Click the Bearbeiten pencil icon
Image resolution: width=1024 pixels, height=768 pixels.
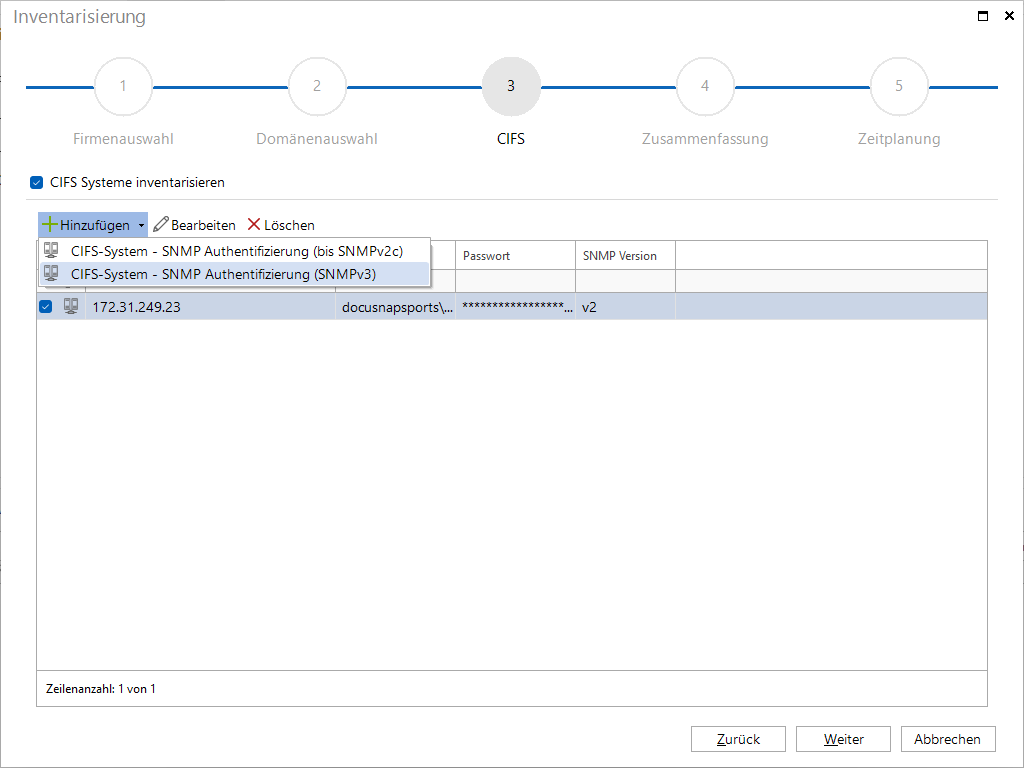(x=161, y=225)
